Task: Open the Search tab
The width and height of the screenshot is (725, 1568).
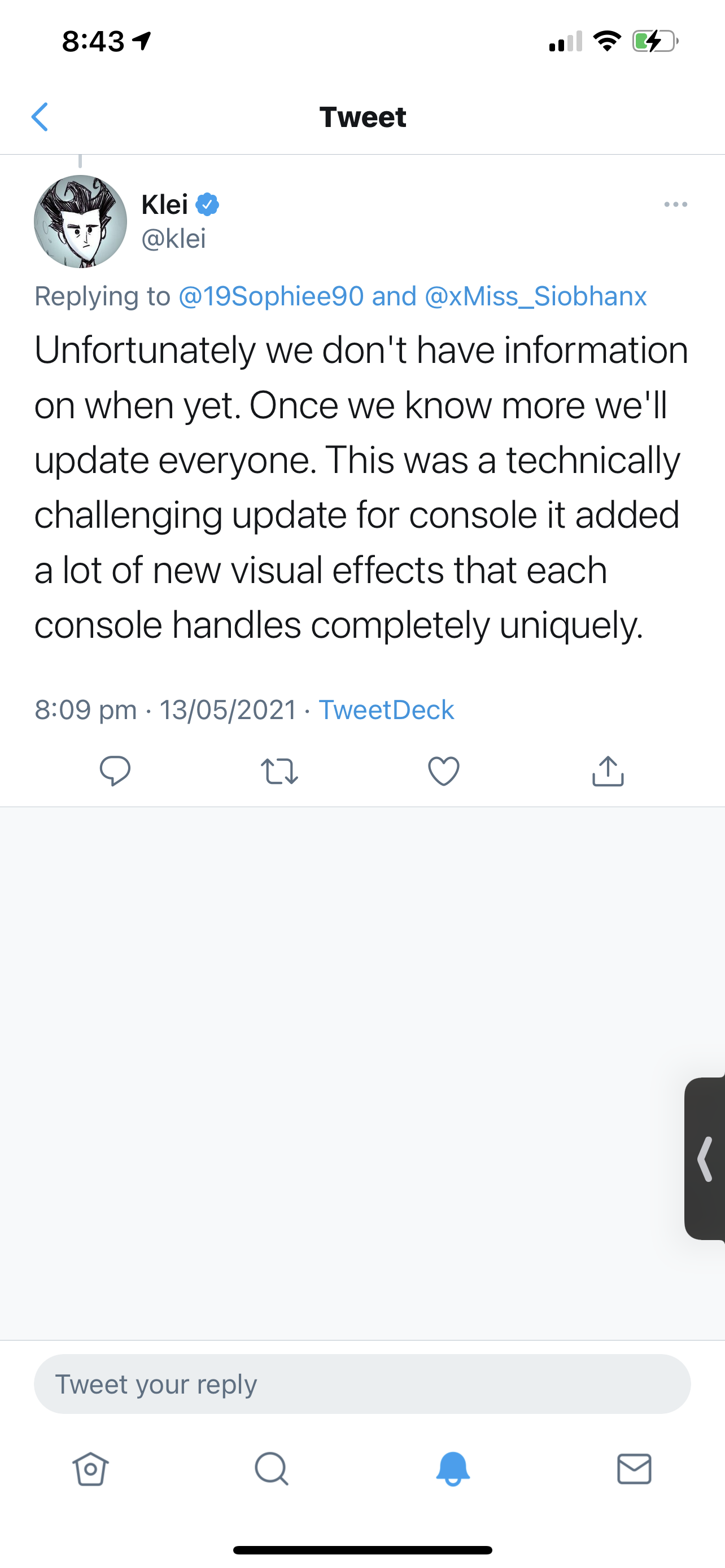Action: pyautogui.click(x=272, y=1469)
